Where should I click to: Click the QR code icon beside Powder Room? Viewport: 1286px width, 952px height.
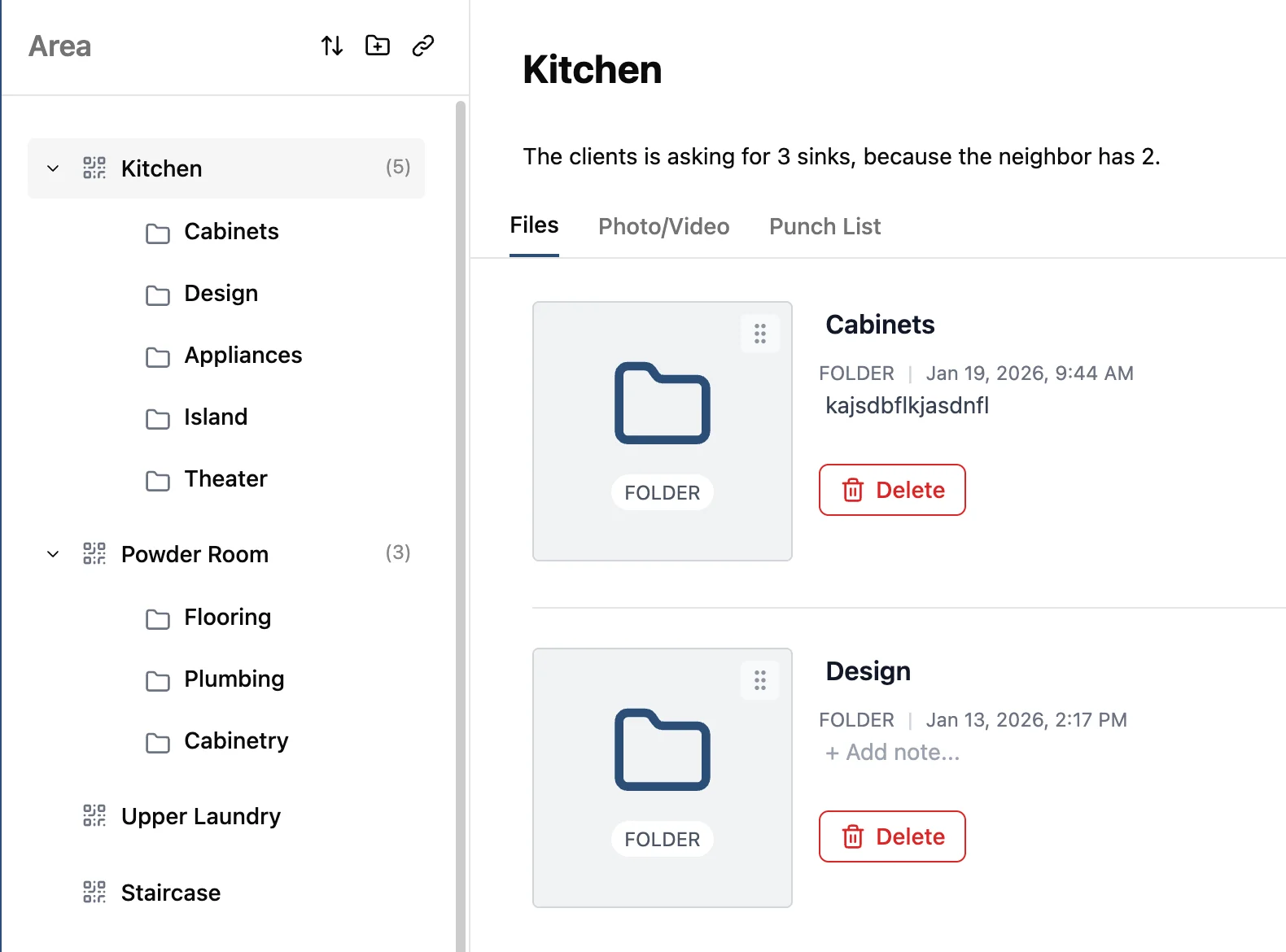pyautogui.click(x=94, y=554)
